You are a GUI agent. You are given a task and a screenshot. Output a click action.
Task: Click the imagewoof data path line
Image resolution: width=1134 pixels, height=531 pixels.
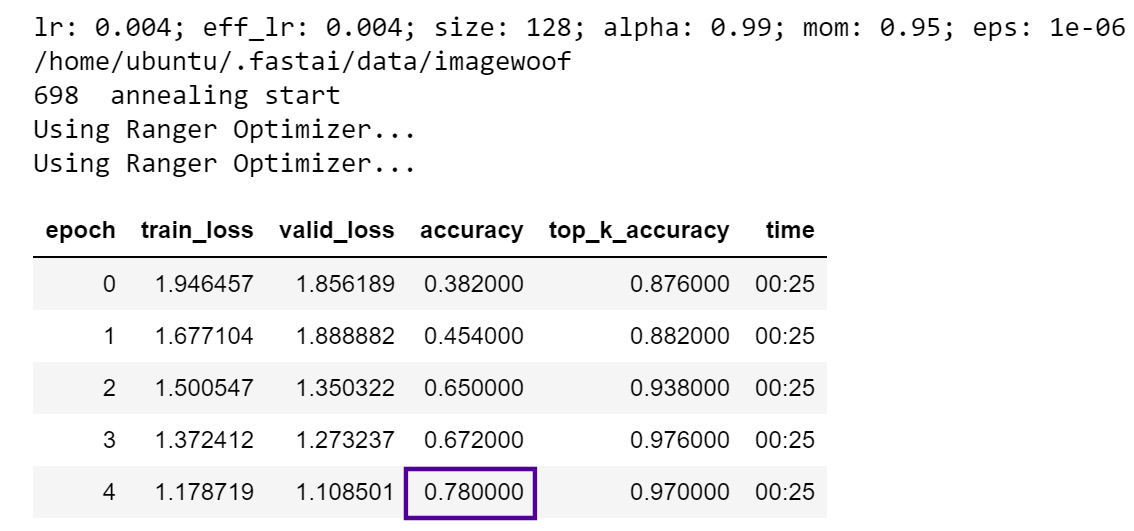(302, 62)
